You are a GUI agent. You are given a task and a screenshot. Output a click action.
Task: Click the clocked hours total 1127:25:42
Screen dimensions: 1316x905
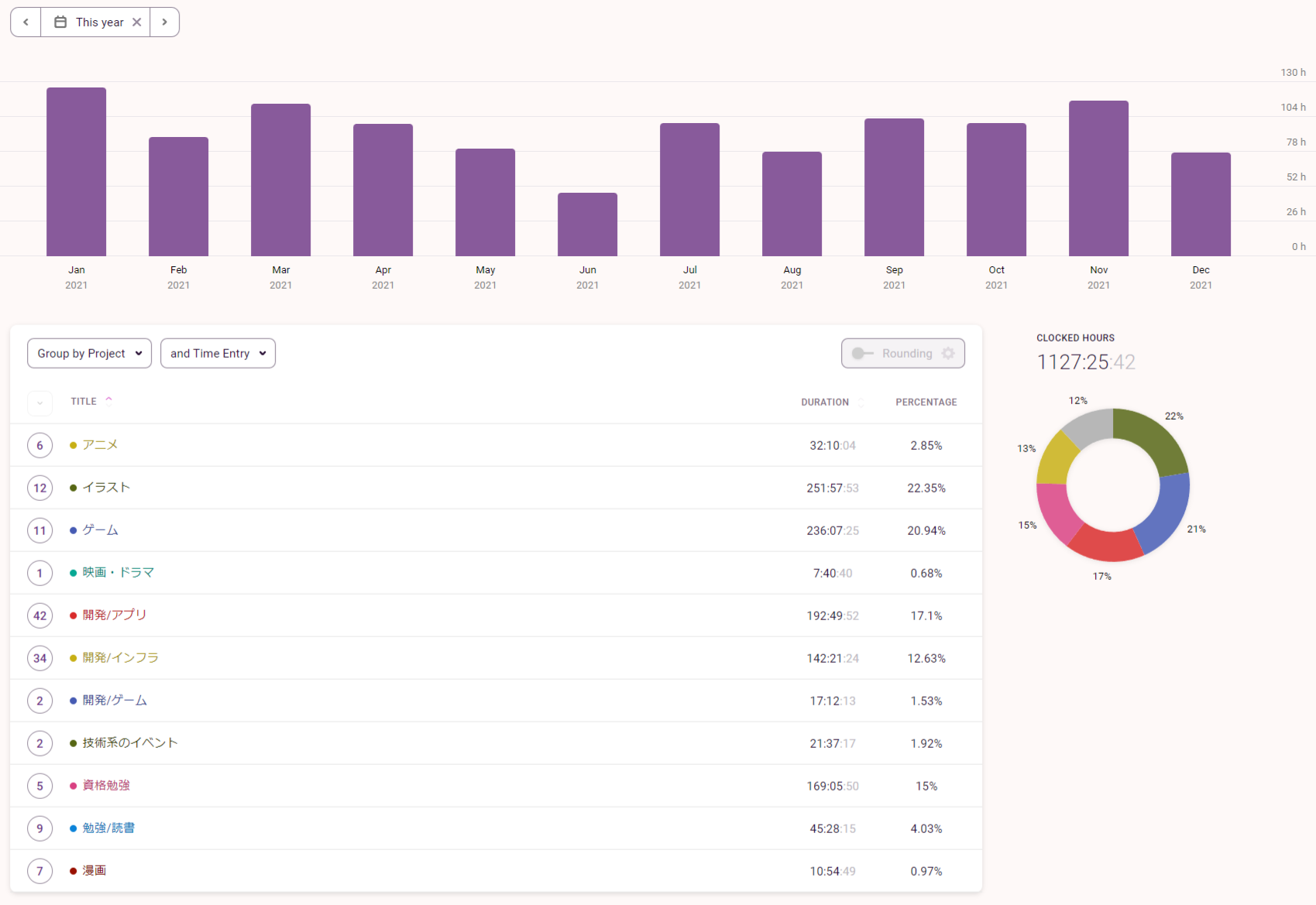click(1086, 362)
